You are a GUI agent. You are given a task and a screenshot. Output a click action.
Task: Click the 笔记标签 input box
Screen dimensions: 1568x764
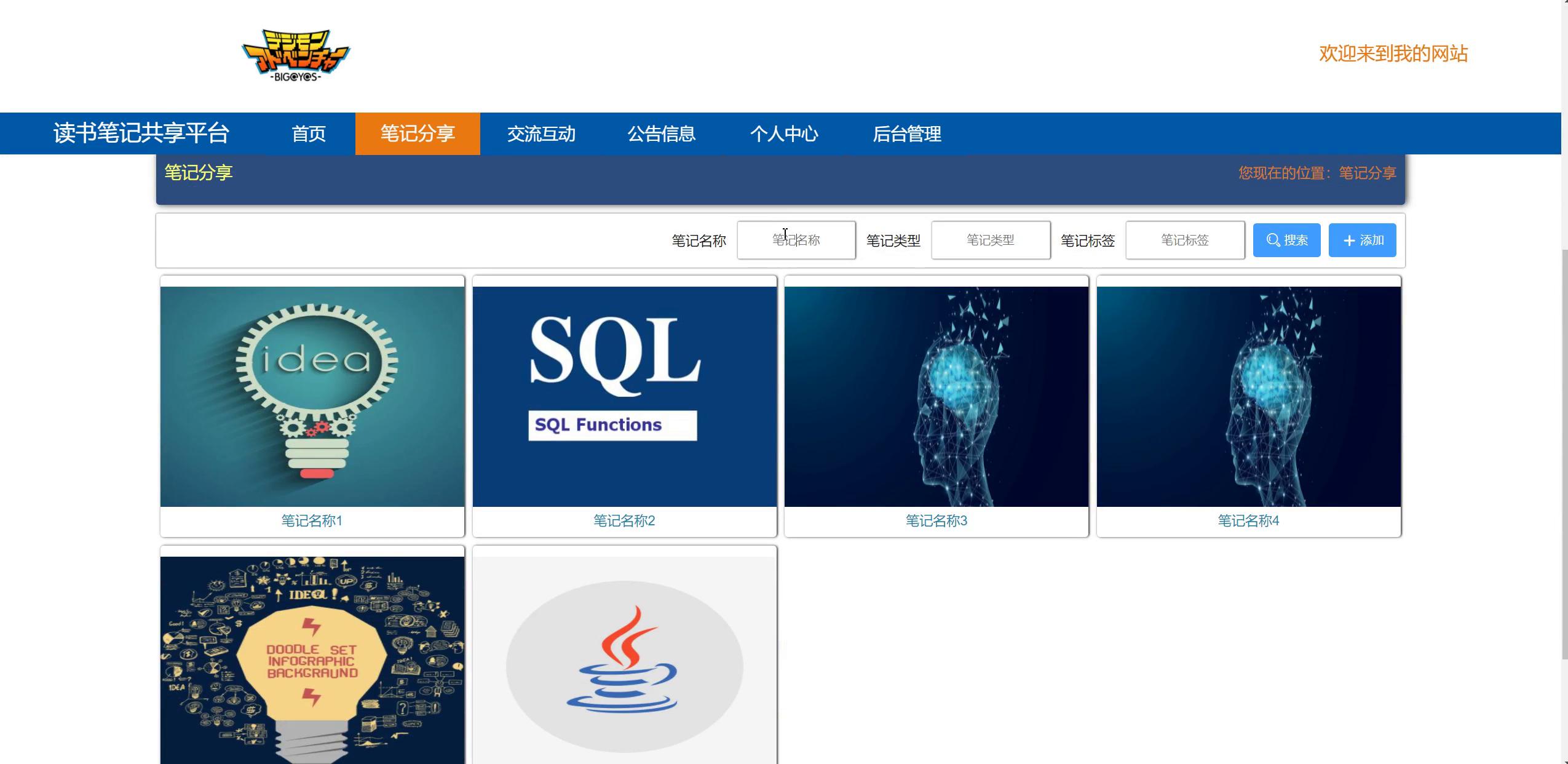(1184, 241)
